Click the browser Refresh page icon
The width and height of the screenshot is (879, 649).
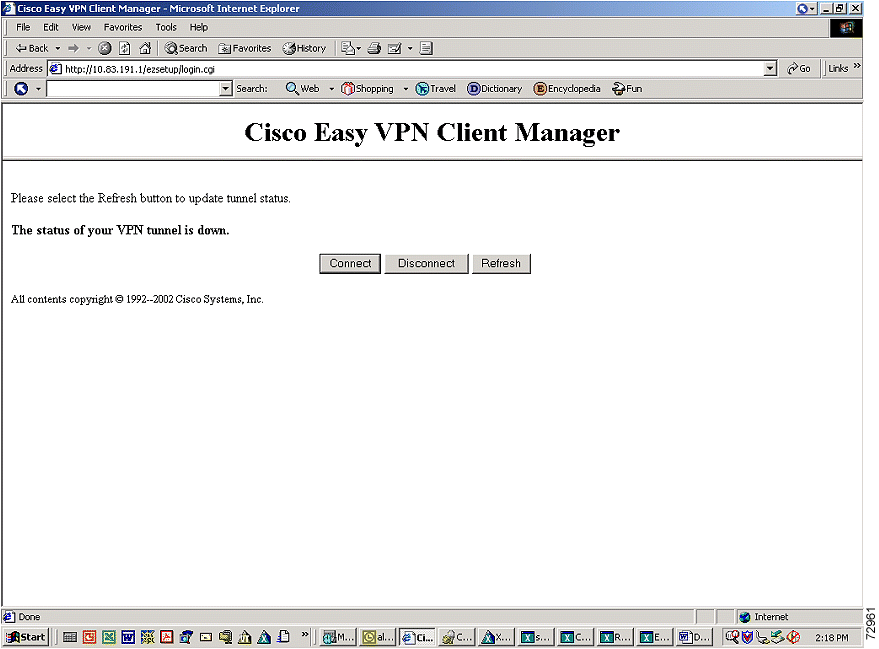(125, 48)
